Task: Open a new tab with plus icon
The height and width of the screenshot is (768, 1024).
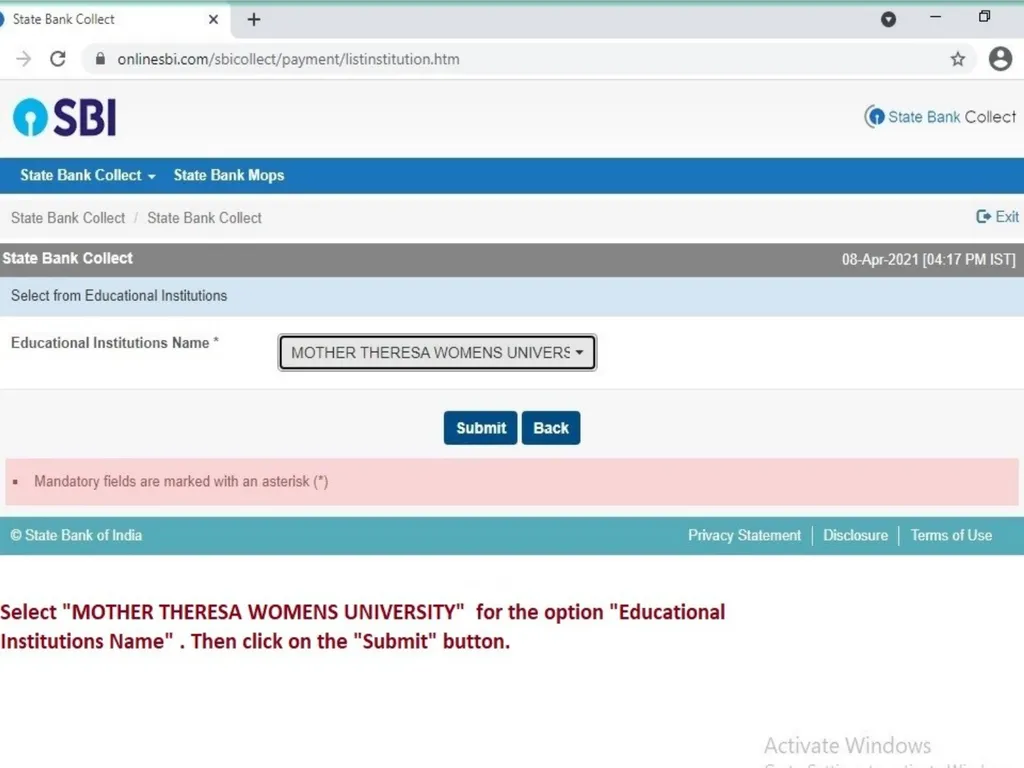Action: (x=254, y=20)
